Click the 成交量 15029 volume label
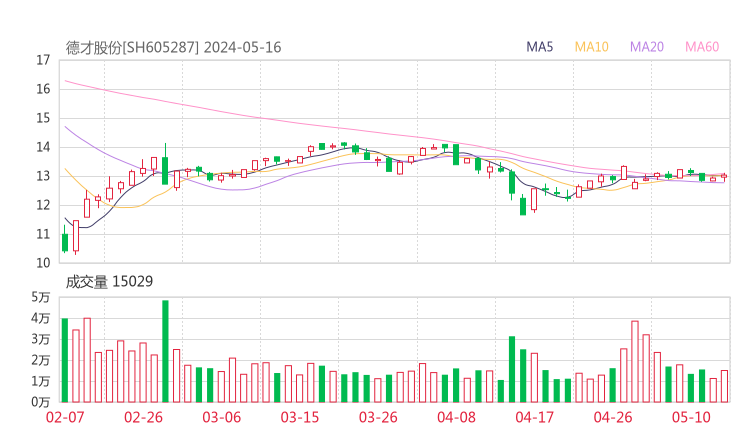The width and height of the screenshot is (740, 440). 109,282
